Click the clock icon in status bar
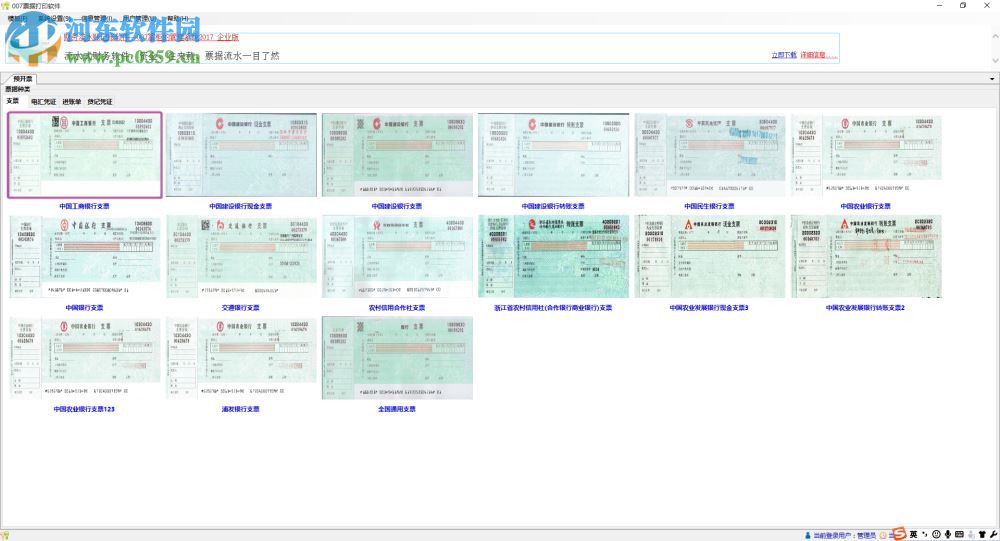This screenshot has height=541, width=1000. pyautogui.click(x=883, y=535)
